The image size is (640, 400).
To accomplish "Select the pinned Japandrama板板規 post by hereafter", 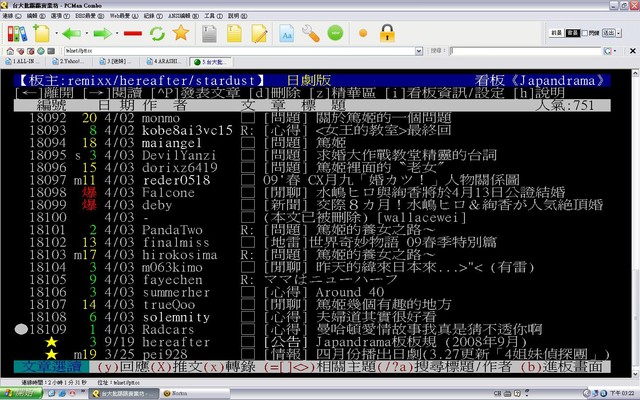I will 312,342.
